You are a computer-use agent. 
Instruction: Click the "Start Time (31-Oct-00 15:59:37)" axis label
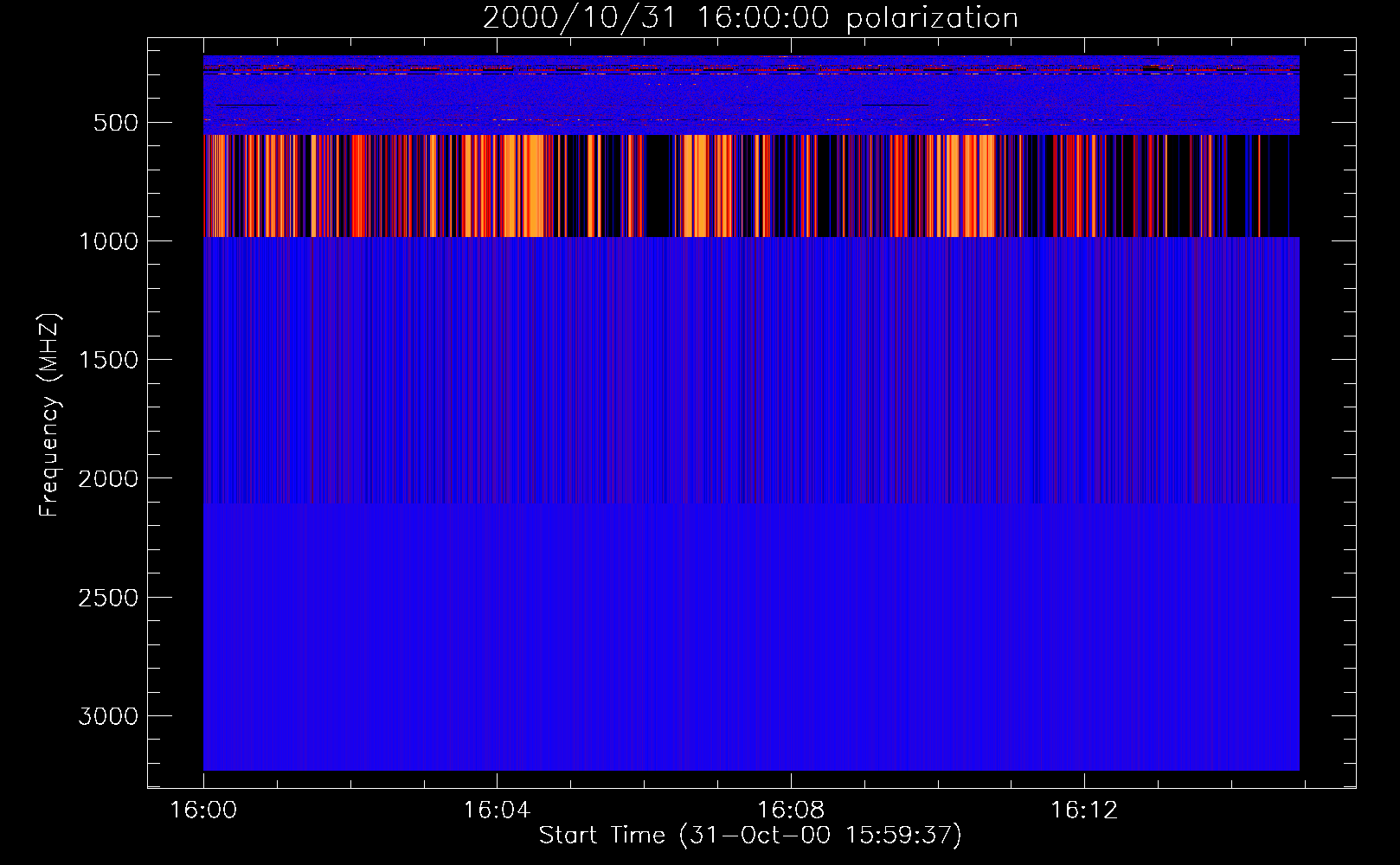click(x=750, y=835)
